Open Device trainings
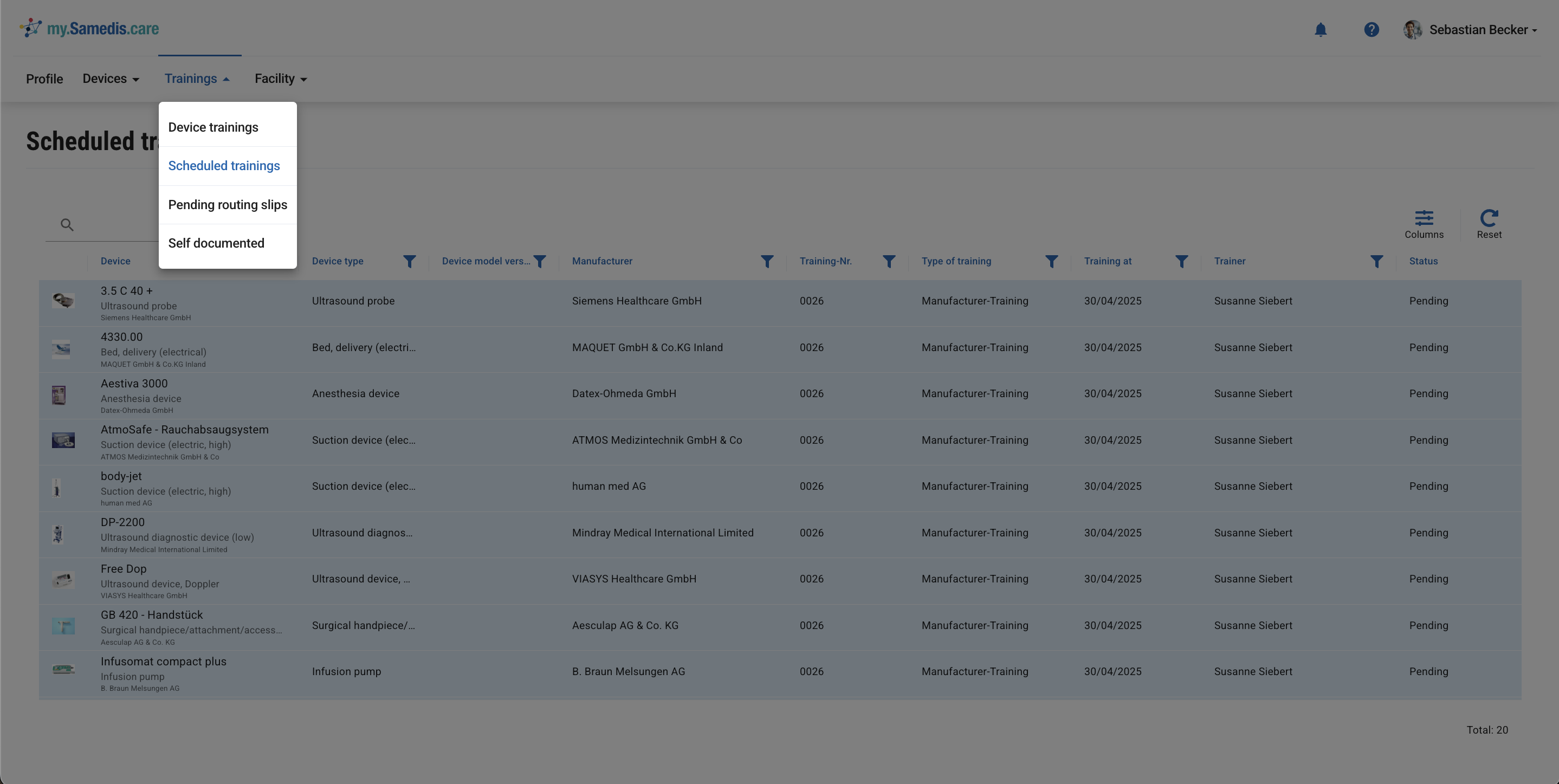The height and width of the screenshot is (784, 1559). coord(213,127)
